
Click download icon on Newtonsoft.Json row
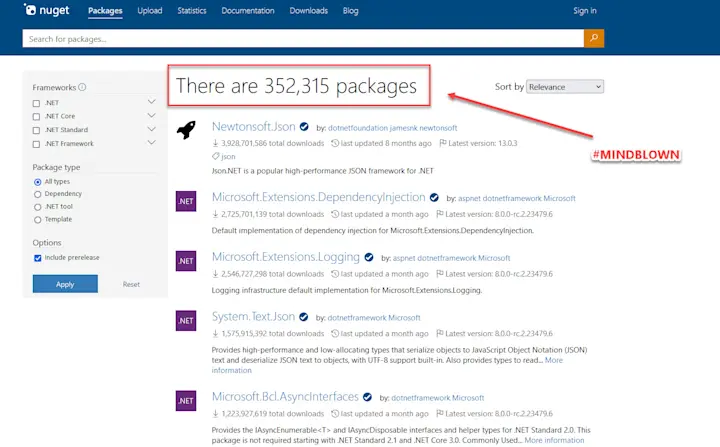tap(215, 143)
